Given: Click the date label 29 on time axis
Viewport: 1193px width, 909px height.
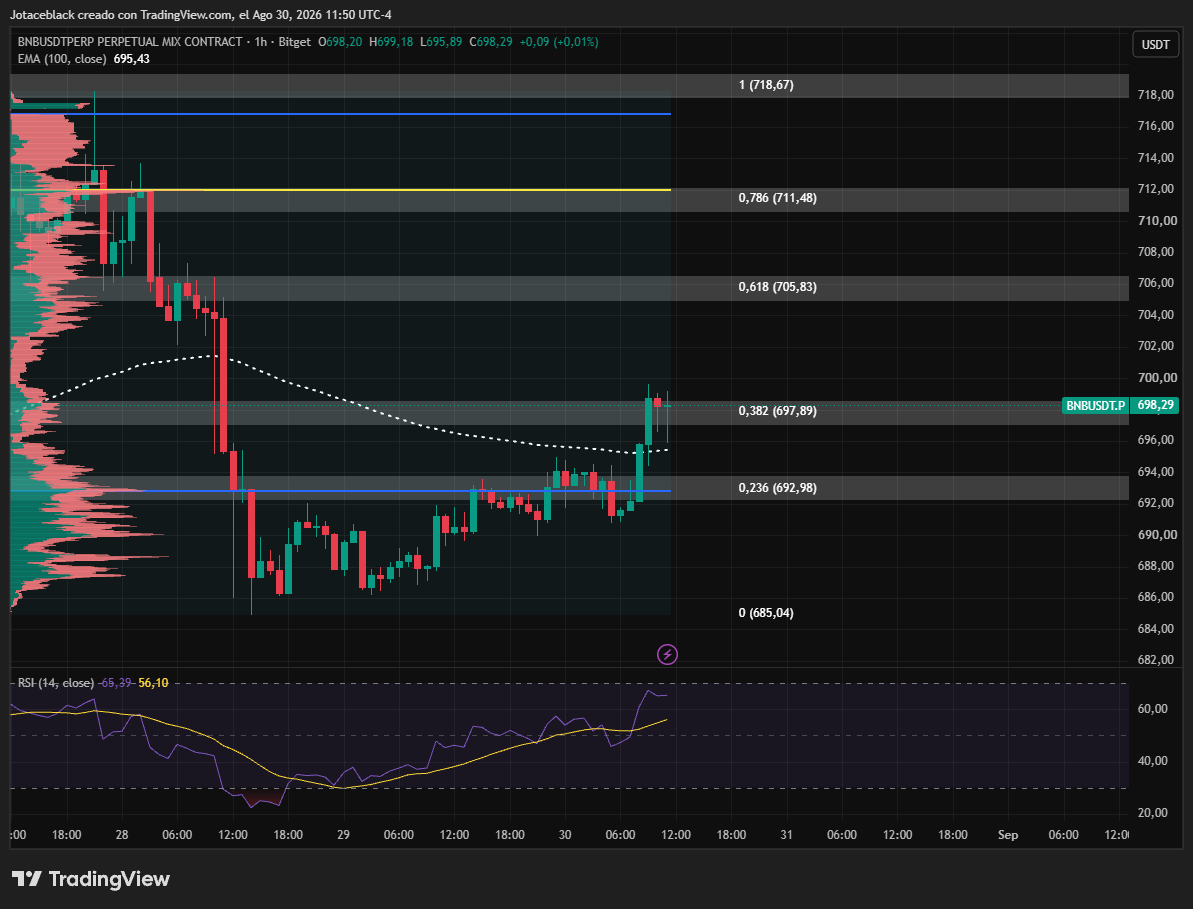Looking at the screenshot, I should point(343,835).
